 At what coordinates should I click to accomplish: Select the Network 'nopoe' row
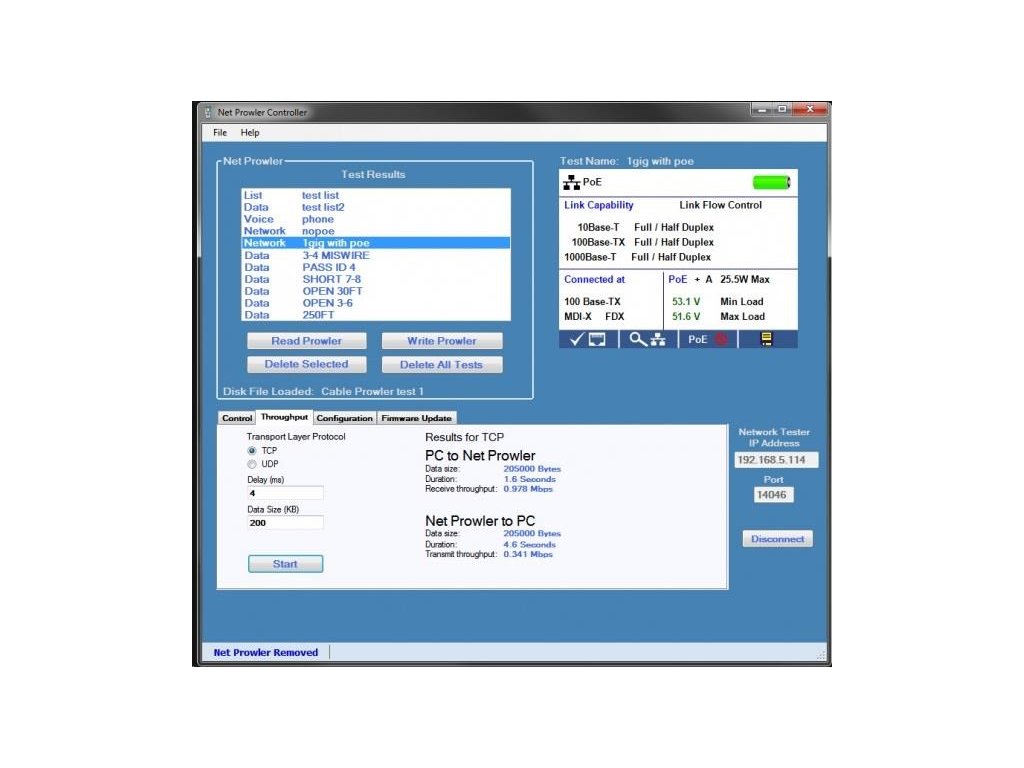tap(376, 231)
